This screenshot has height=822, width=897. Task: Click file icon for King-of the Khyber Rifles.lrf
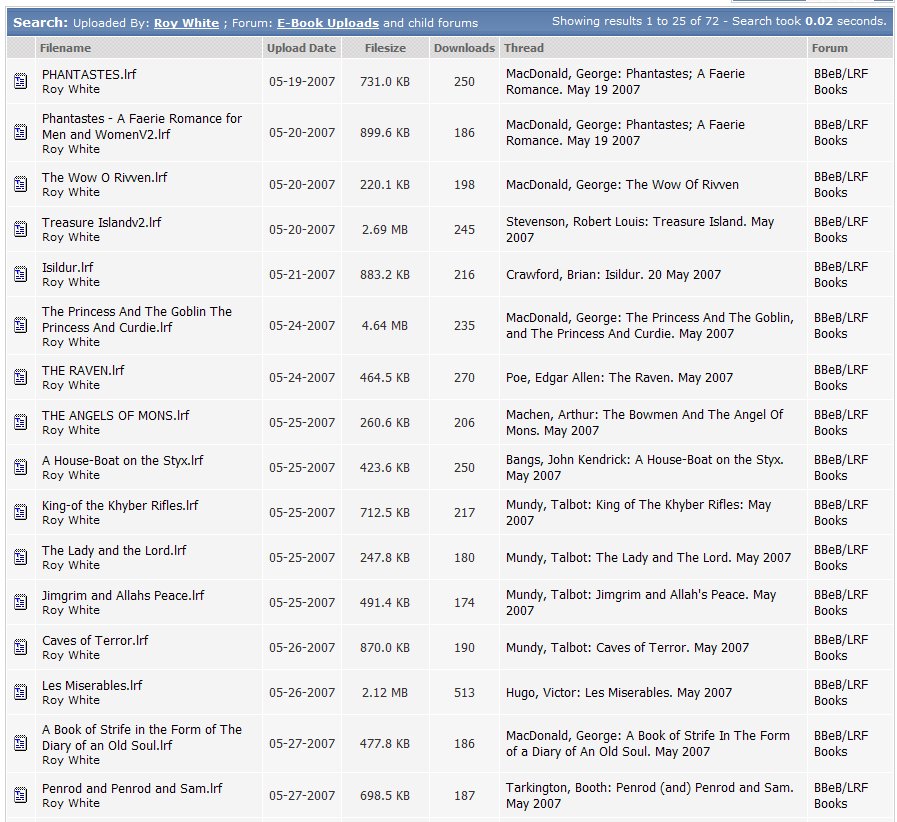[x=21, y=513]
